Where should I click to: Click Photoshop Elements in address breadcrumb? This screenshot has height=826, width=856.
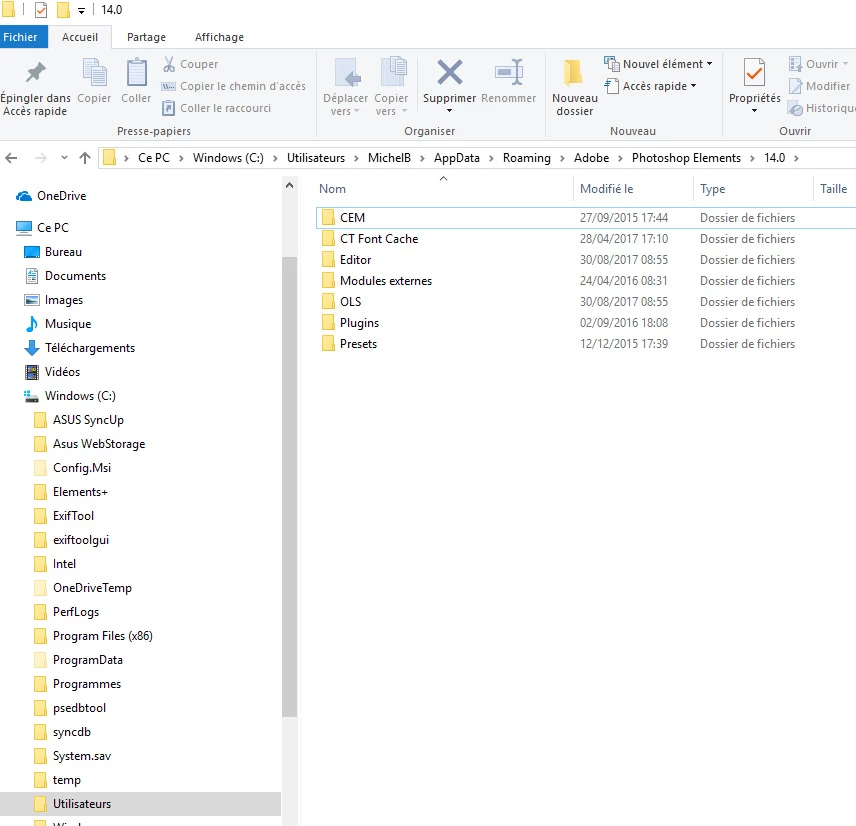click(x=686, y=158)
